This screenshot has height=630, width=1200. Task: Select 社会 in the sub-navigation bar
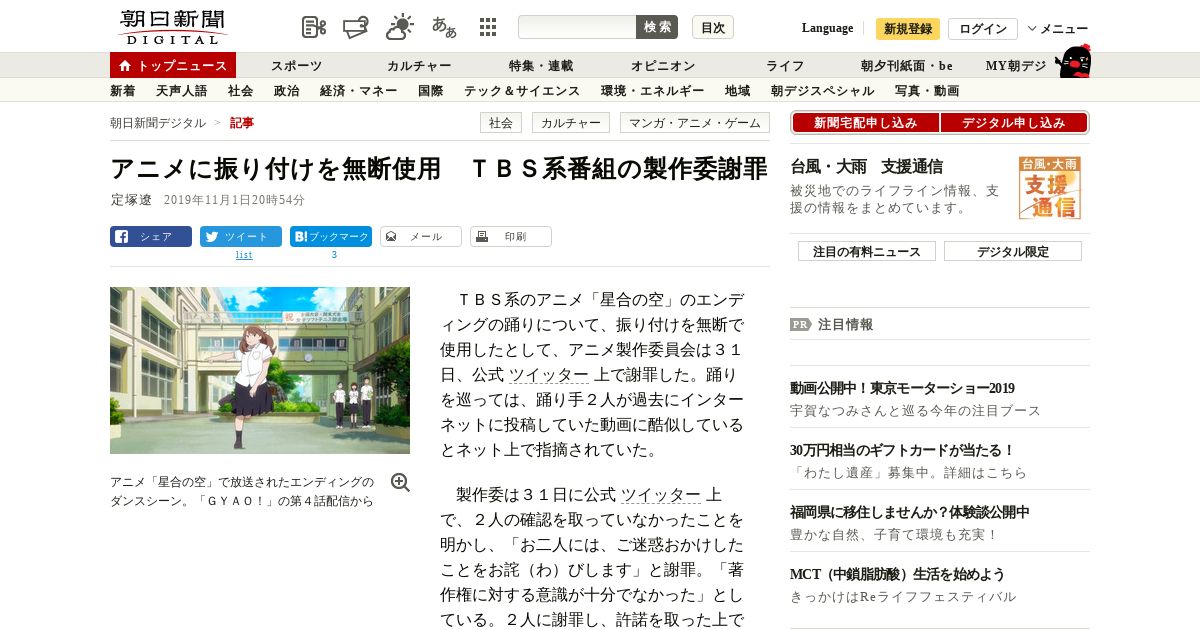coord(240,91)
